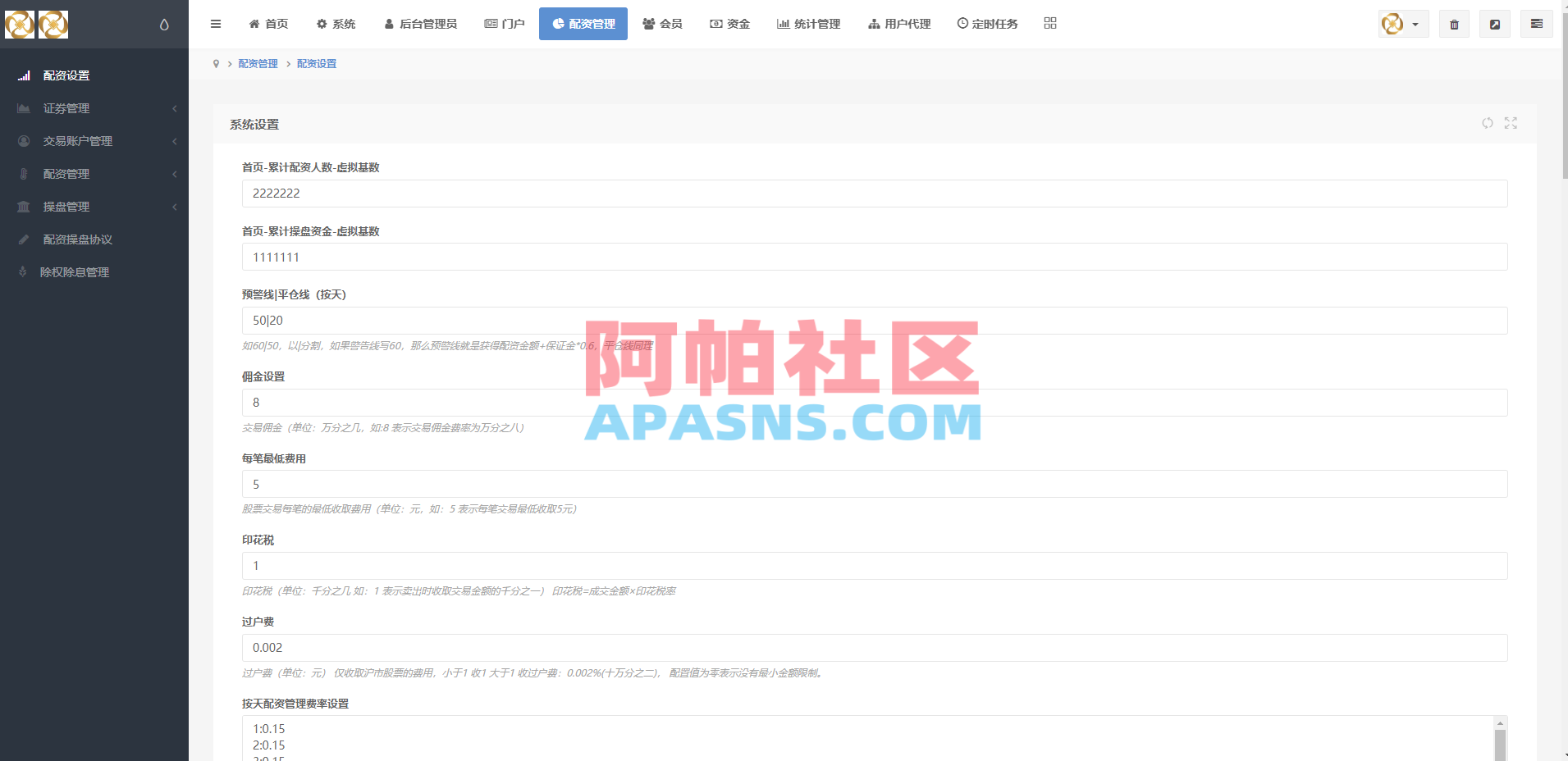Screen dimensions: 1568x761
Task: Click the 定时任务 clock icon
Action: tap(962, 24)
